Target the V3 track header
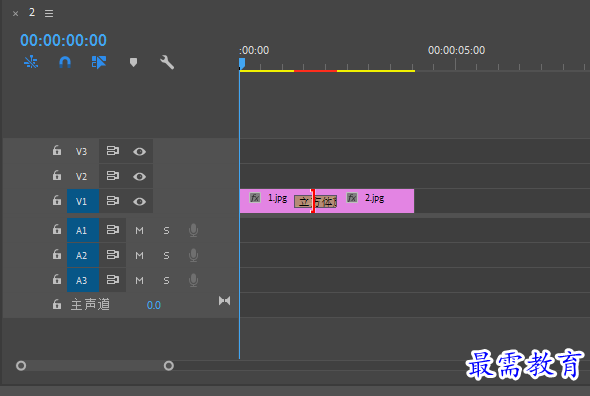Image resolution: width=590 pixels, height=396 pixels. click(x=82, y=151)
